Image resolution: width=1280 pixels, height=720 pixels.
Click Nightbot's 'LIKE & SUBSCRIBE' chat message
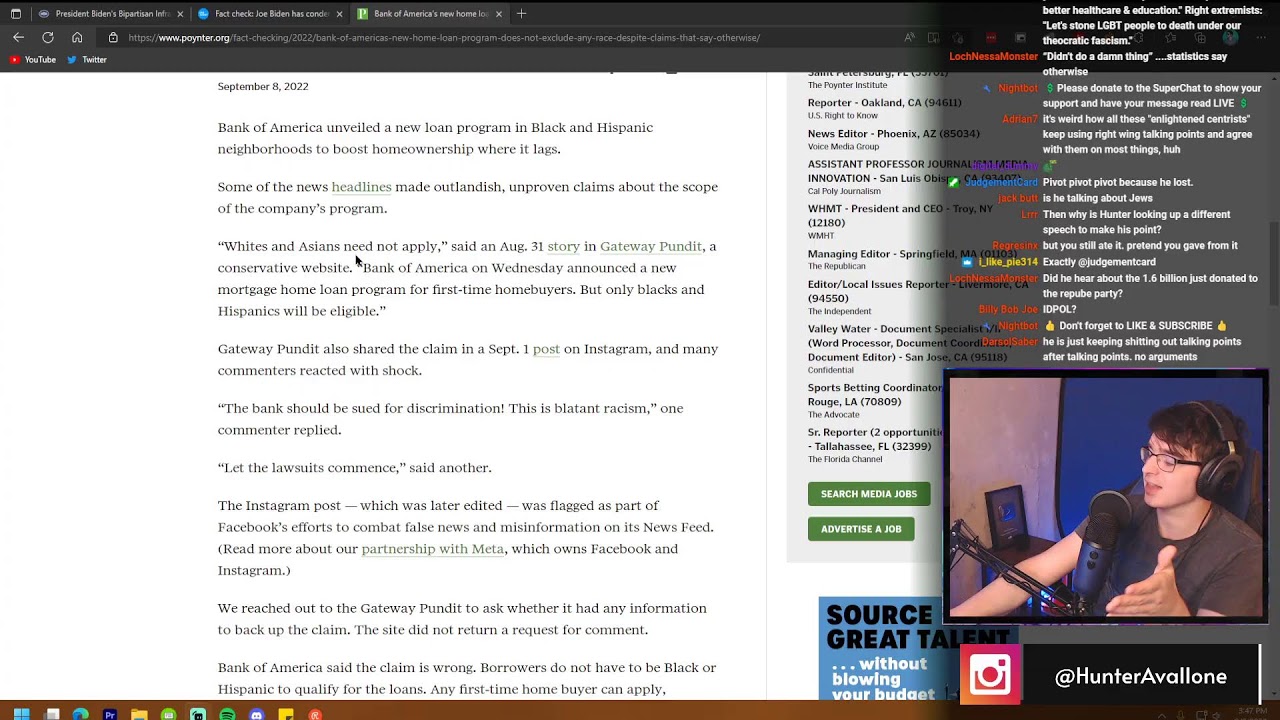[x=1135, y=326]
